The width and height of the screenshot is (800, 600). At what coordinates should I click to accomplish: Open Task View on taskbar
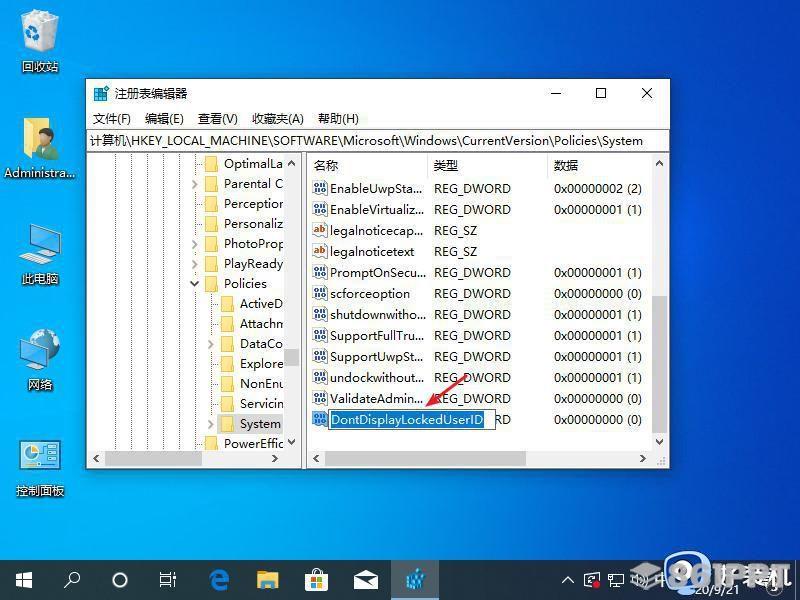tap(168, 580)
